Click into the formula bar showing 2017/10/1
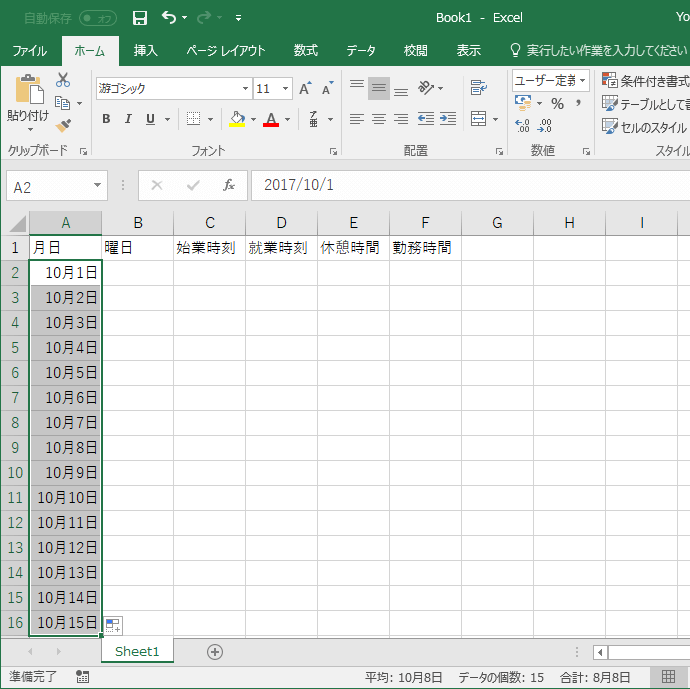This screenshot has width=690, height=689. 470,185
